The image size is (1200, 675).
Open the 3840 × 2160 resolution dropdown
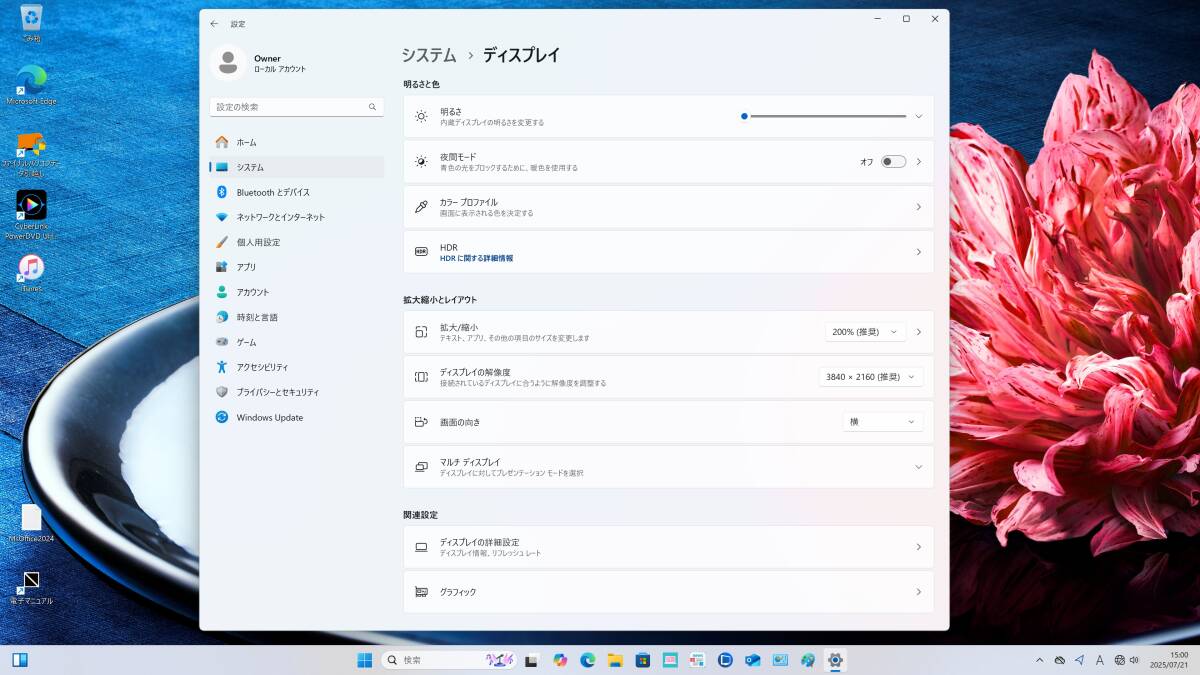click(870, 377)
